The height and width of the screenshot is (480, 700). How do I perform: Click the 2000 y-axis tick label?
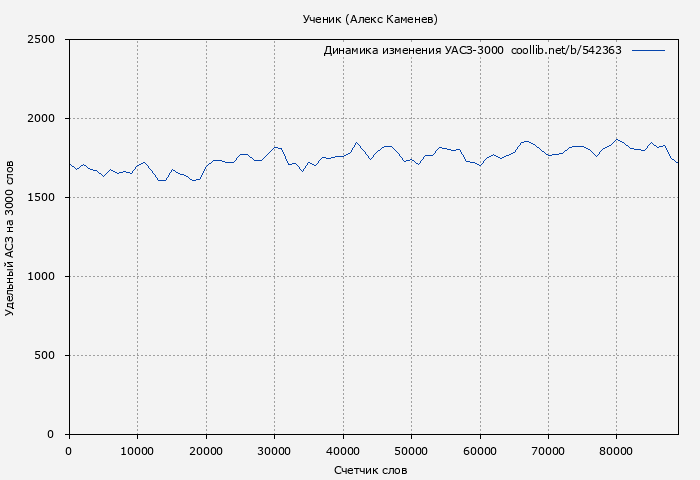coord(47,119)
